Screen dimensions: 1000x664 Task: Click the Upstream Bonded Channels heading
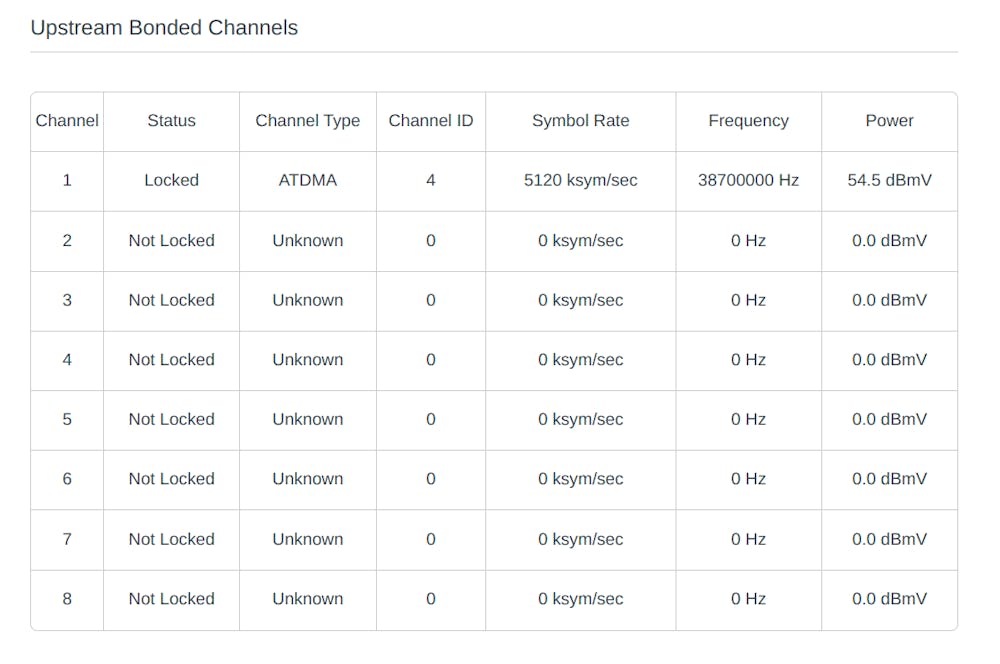(x=164, y=28)
